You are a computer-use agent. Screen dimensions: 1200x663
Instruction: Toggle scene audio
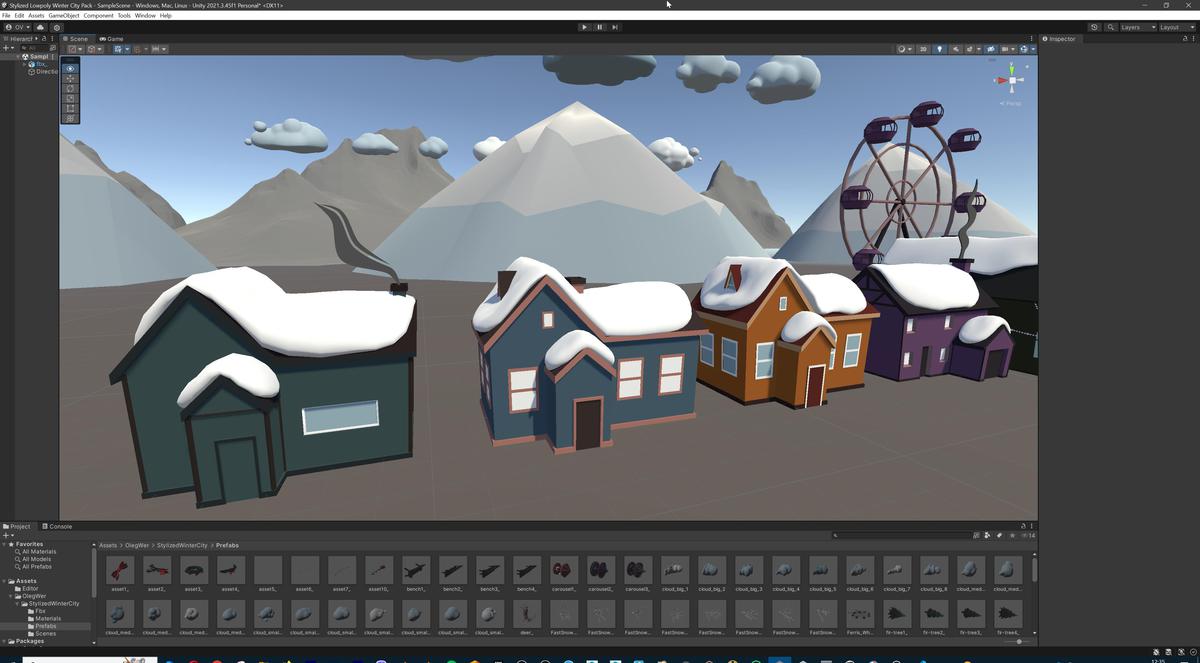point(955,49)
